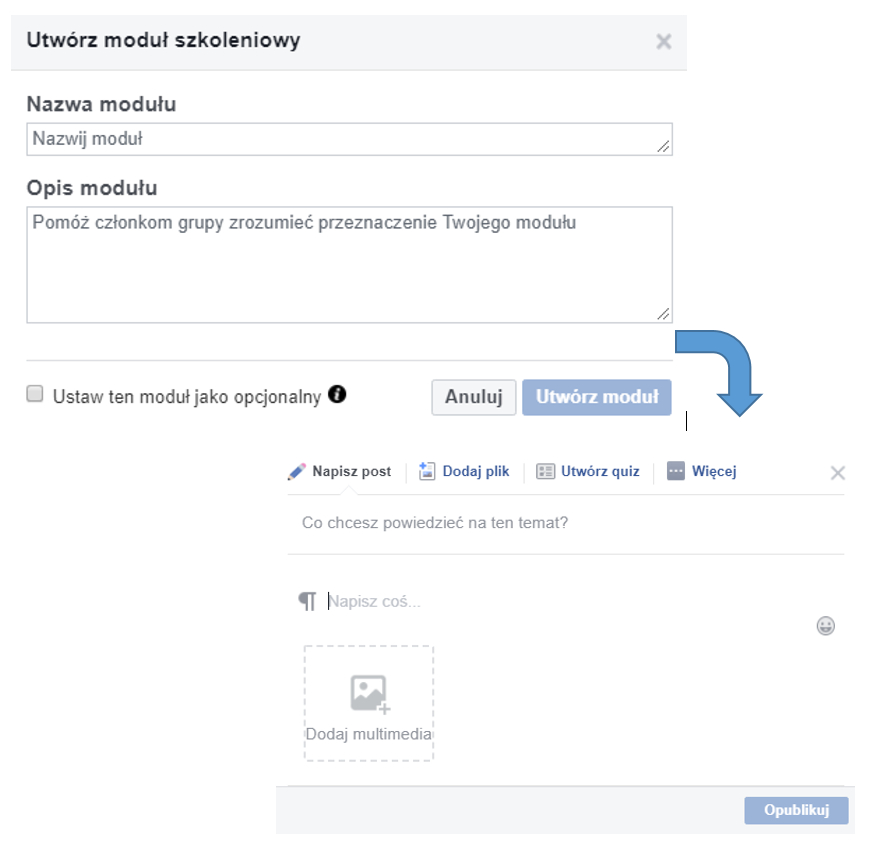Open the emoji picker smiley
888x865 pixels.
pyautogui.click(x=825, y=626)
